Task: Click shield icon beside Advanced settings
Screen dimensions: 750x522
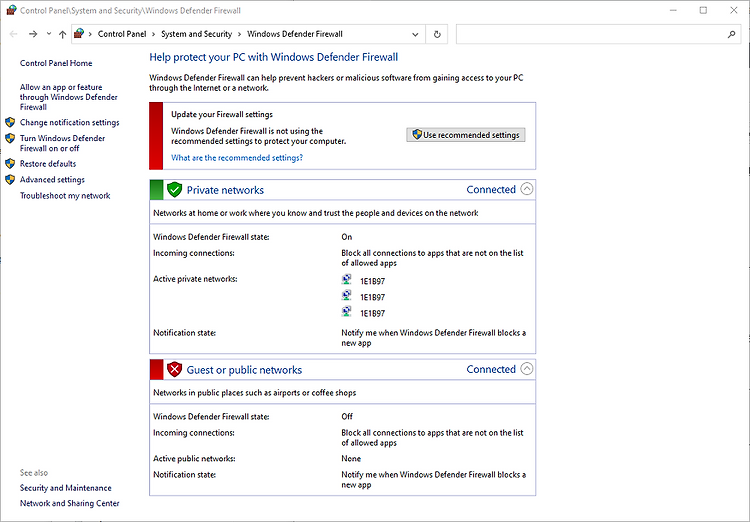Action: (10, 179)
